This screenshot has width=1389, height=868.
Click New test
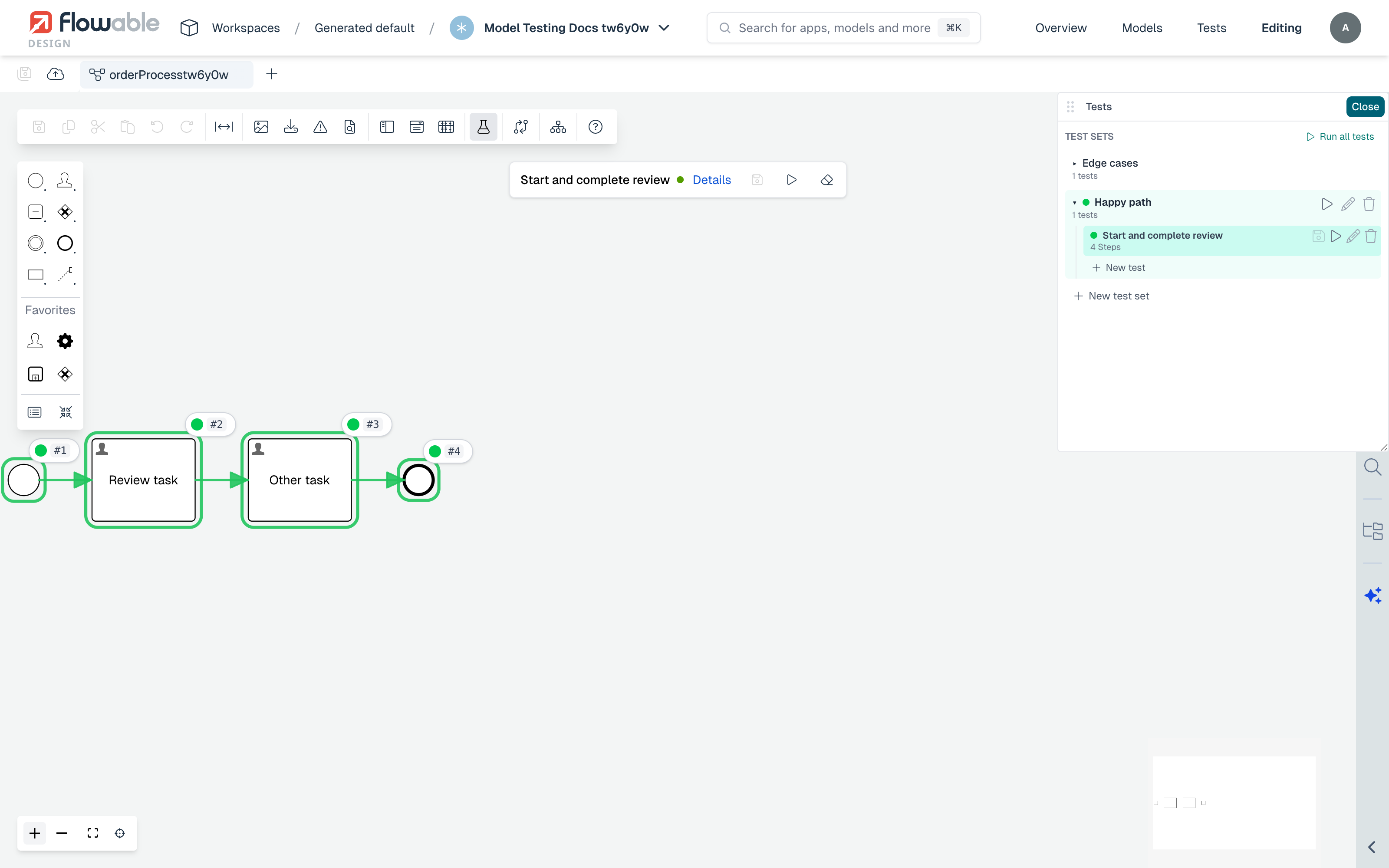pyautogui.click(x=1119, y=267)
